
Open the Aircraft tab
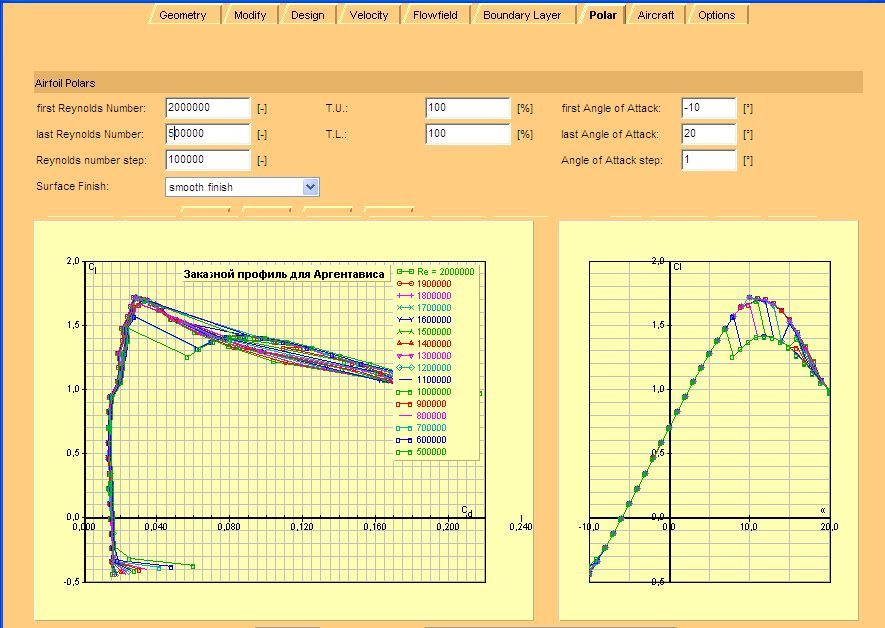click(655, 15)
